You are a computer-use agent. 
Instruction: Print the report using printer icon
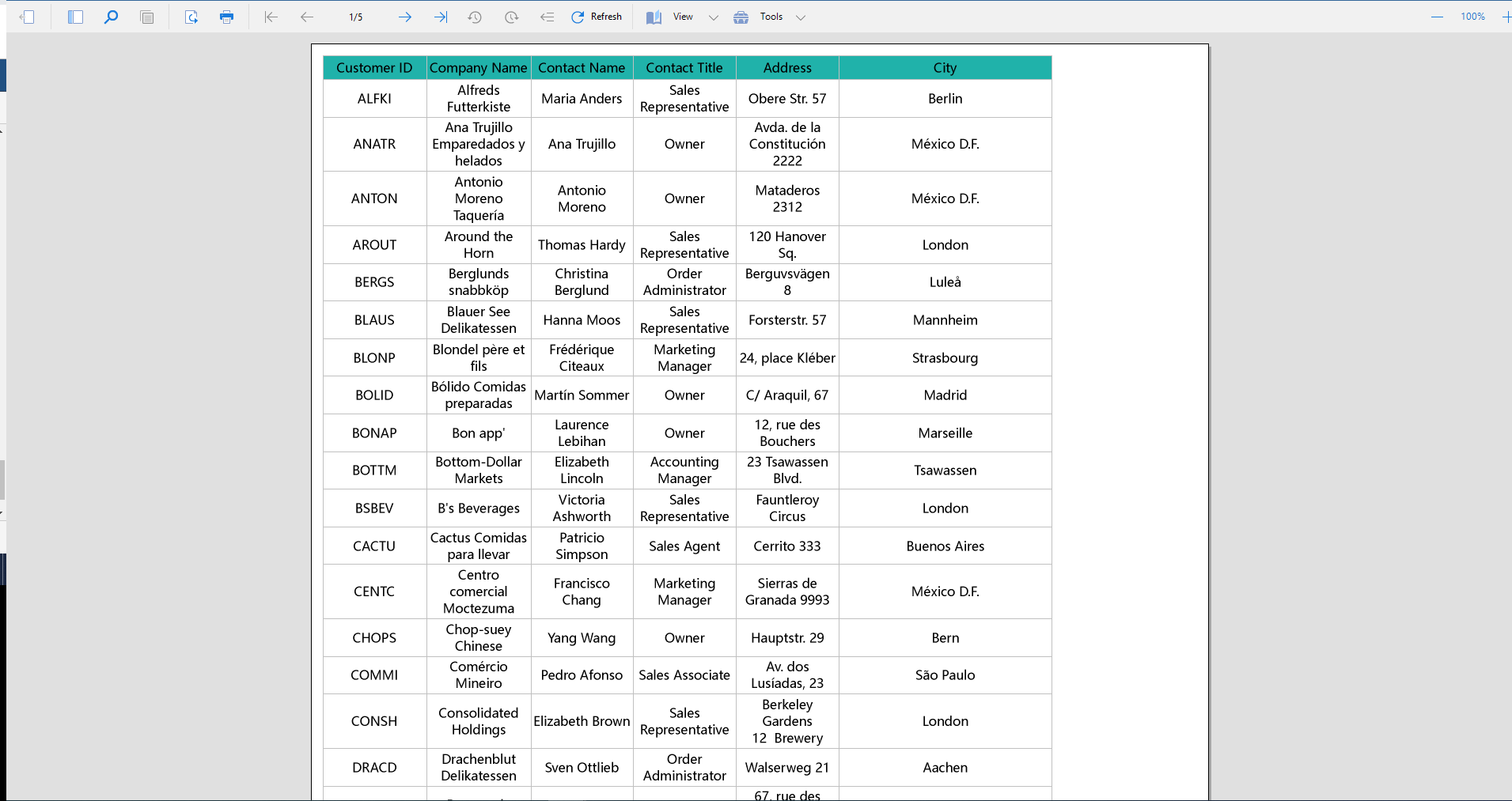[227, 17]
